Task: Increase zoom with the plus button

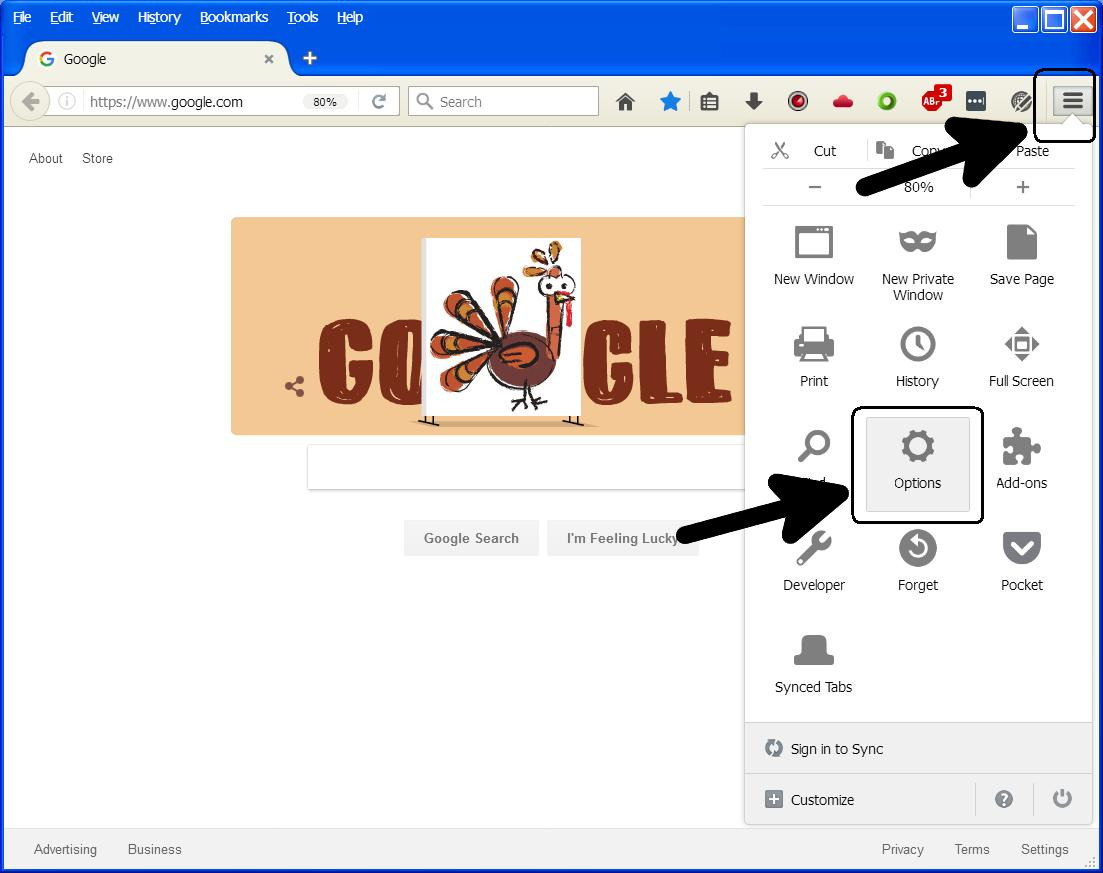Action: click(1022, 187)
